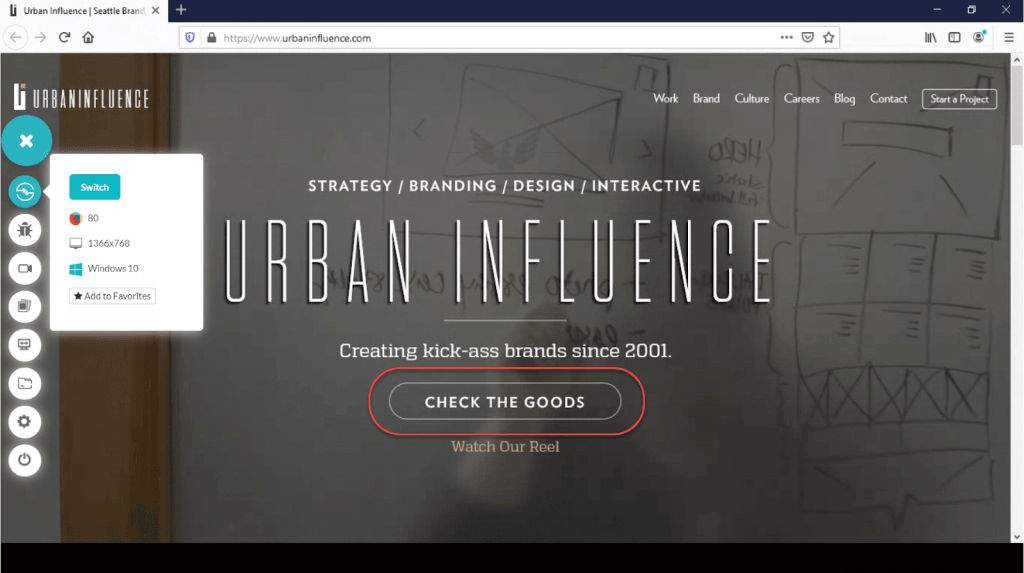Click the padlock site security icon
Viewport: 1024px width, 573px height.
click(212, 38)
